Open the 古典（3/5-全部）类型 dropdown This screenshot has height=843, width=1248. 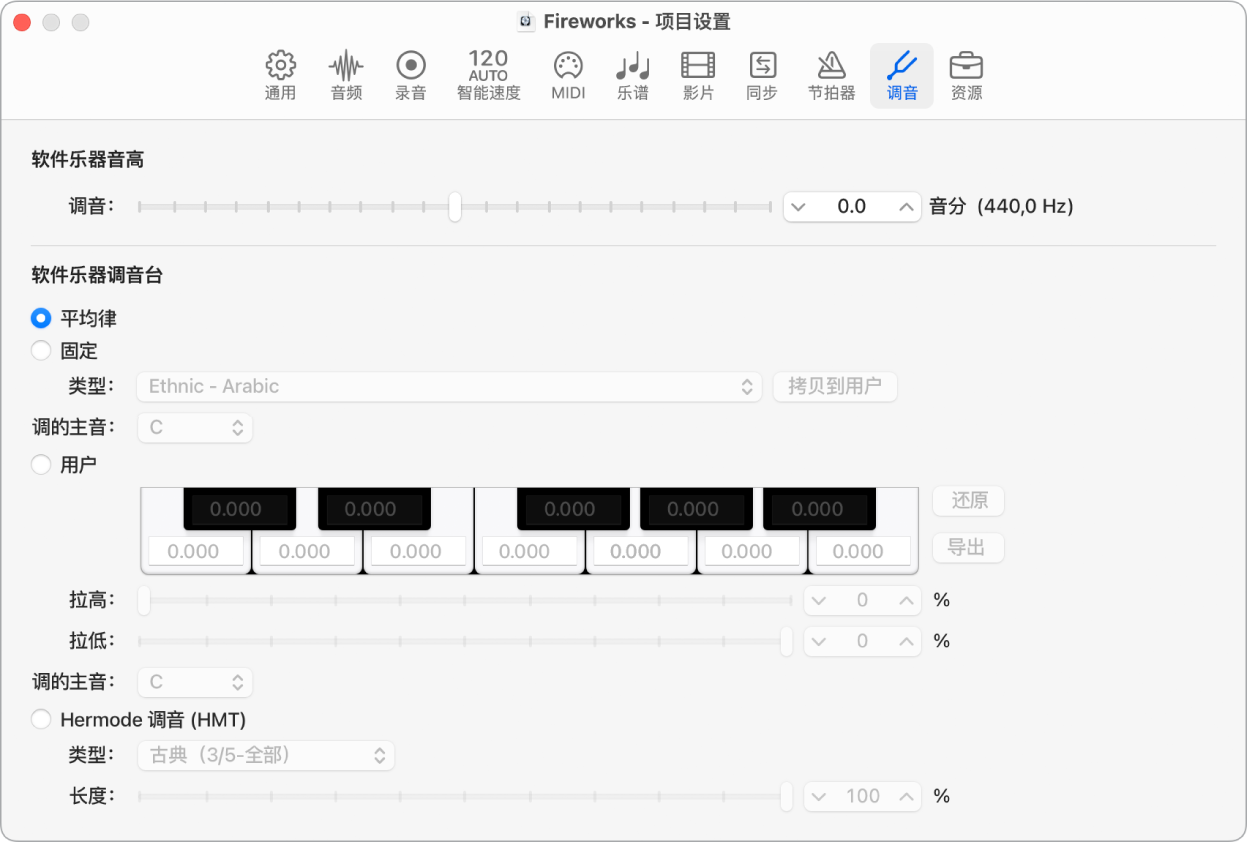265,755
